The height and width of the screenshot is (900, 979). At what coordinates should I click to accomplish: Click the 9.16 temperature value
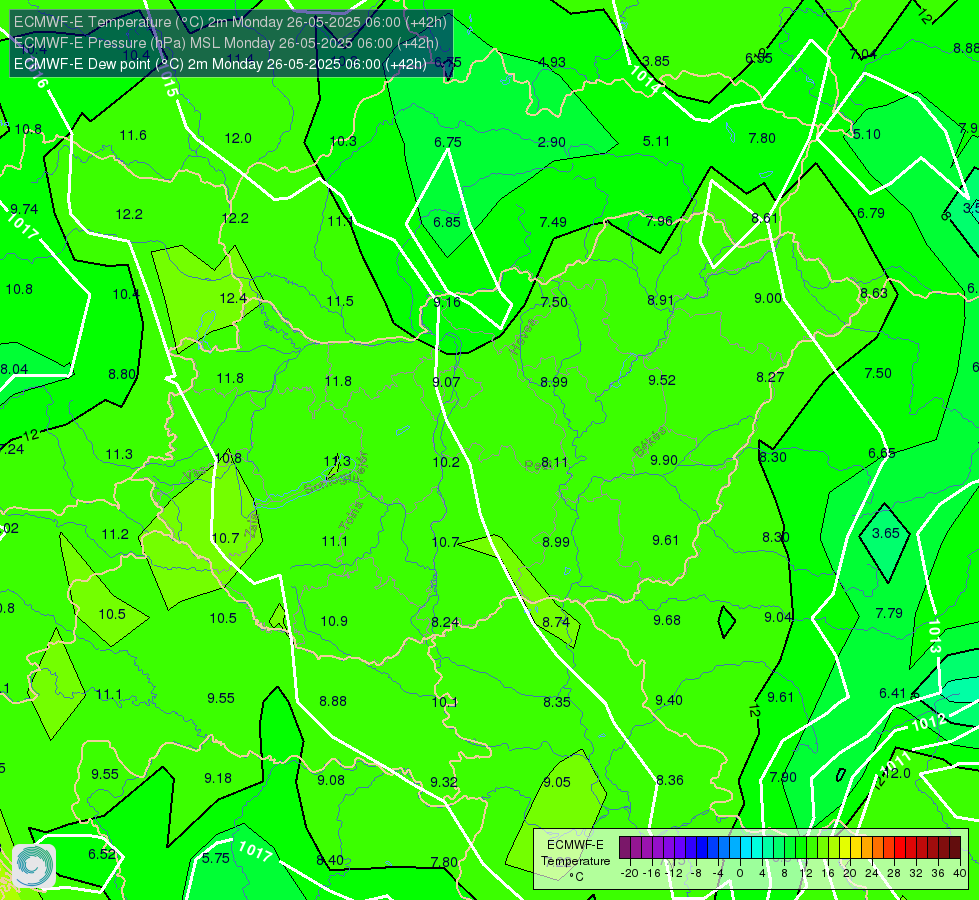tap(446, 302)
